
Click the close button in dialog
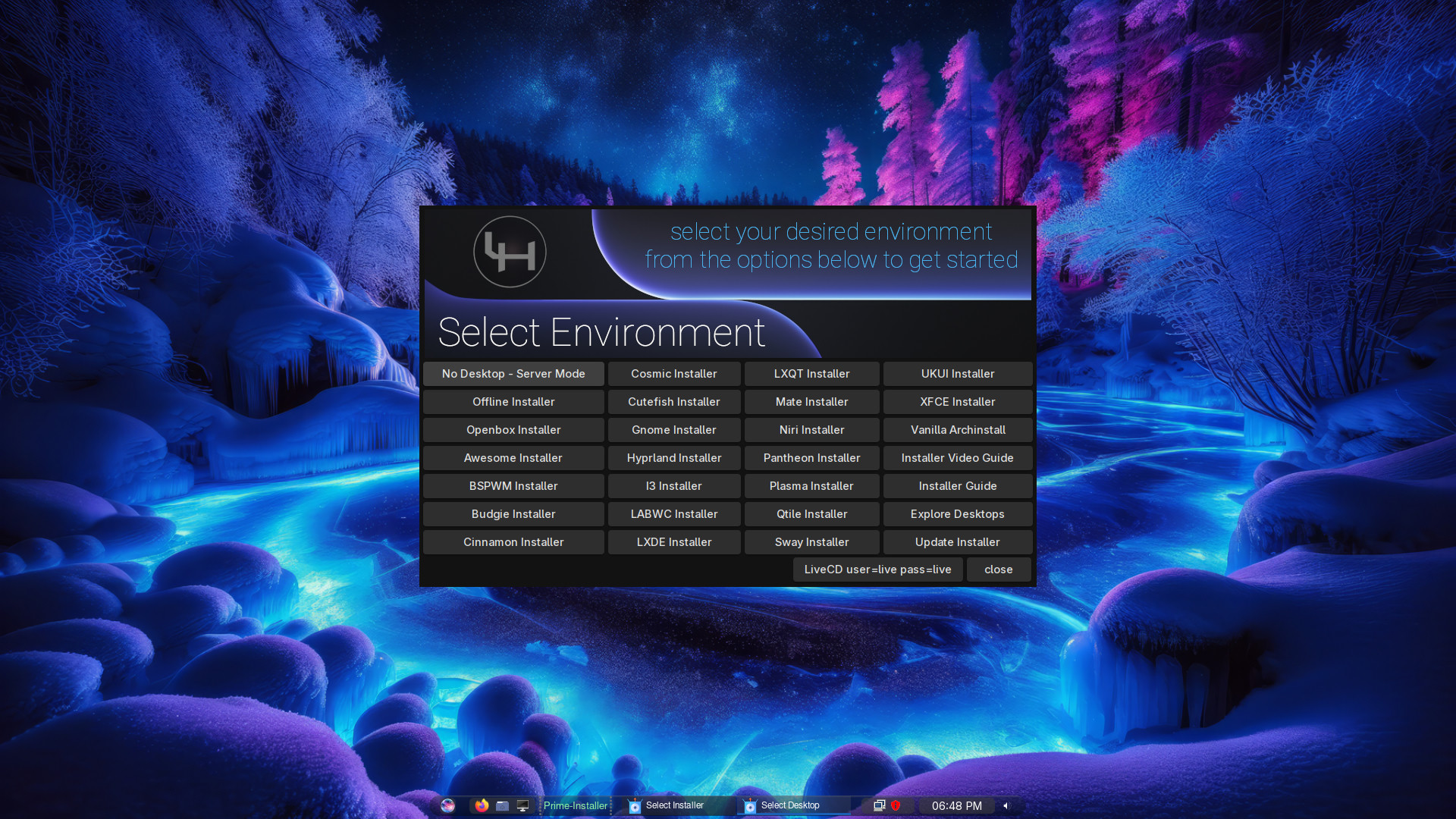pyautogui.click(x=998, y=570)
